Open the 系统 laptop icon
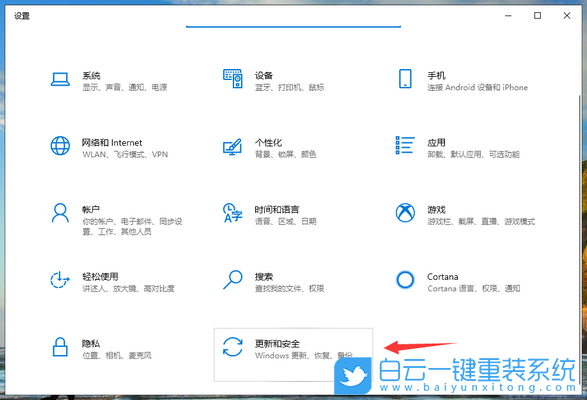The image size is (587, 400). [60, 79]
